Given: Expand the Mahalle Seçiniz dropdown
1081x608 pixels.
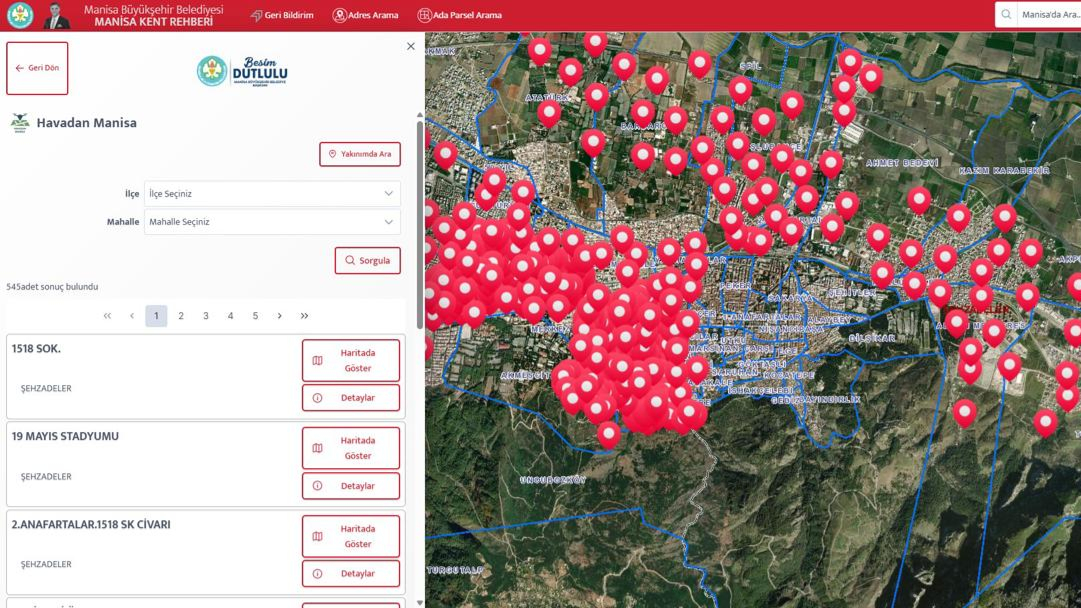Looking at the screenshot, I should (272, 222).
